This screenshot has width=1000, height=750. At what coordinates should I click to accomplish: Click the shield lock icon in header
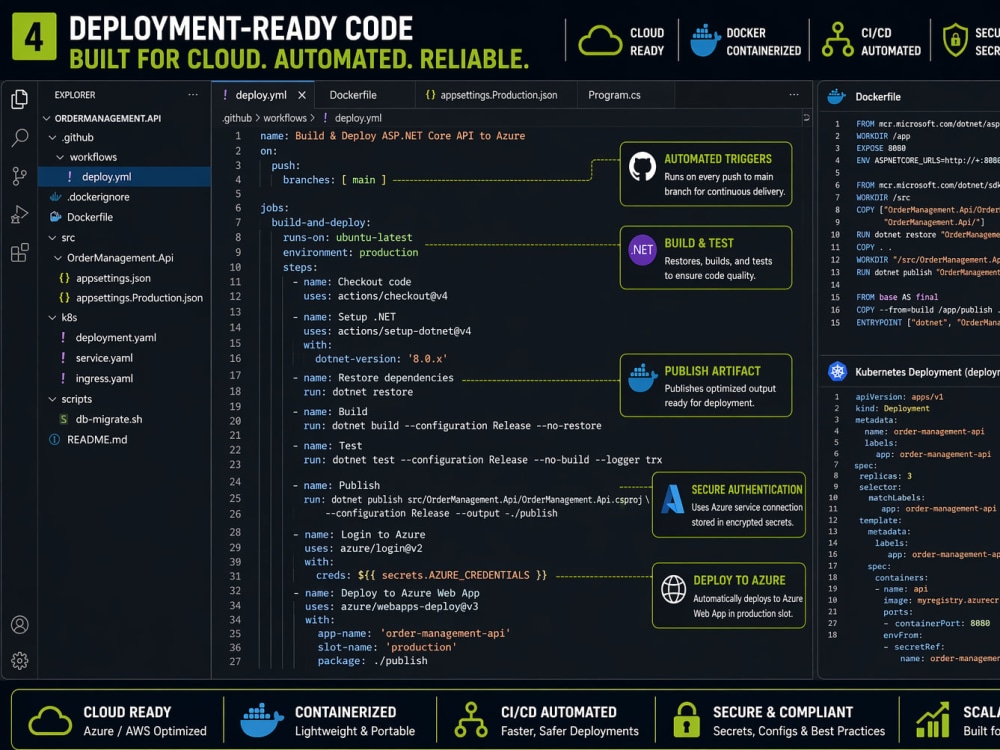point(955,40)
